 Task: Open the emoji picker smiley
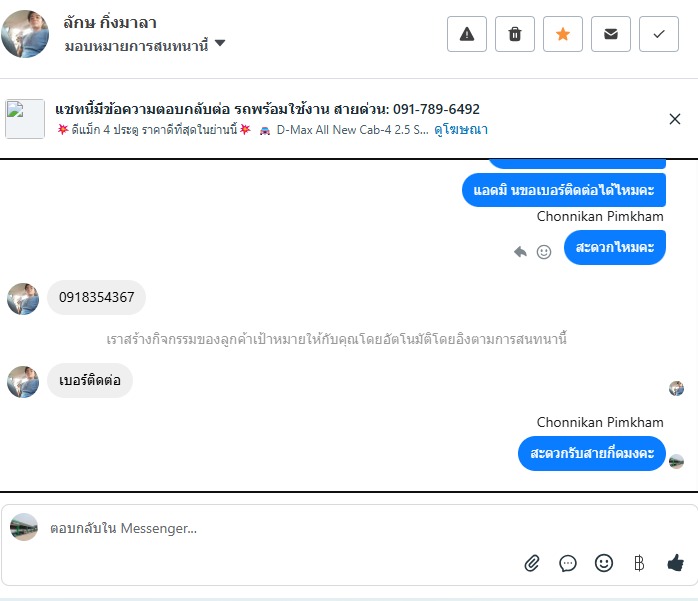pyautogui.click(x=604, y=563)
